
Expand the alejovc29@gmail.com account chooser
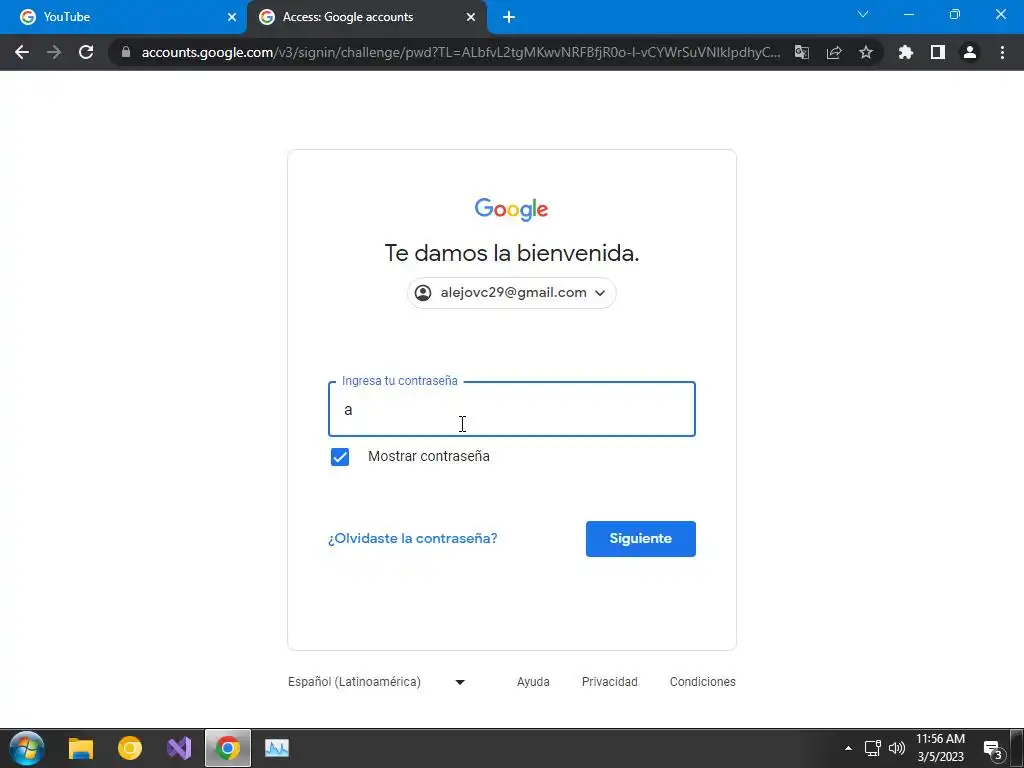coord(511,293)
